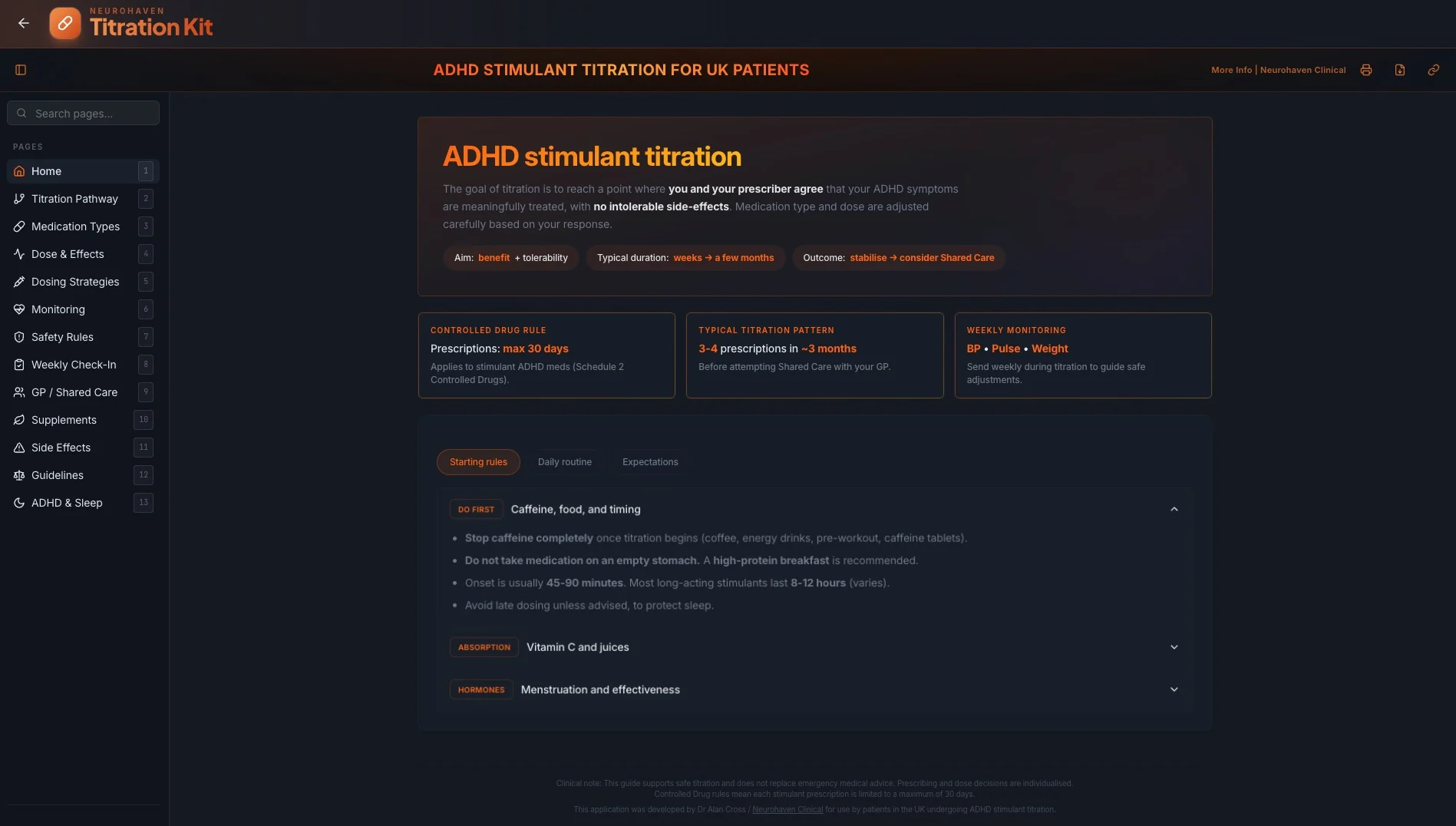Expand Menstruation and effectiveness section
This screenshot has width=1456, height=826.
pyautogui.click(x=814, y=689)
